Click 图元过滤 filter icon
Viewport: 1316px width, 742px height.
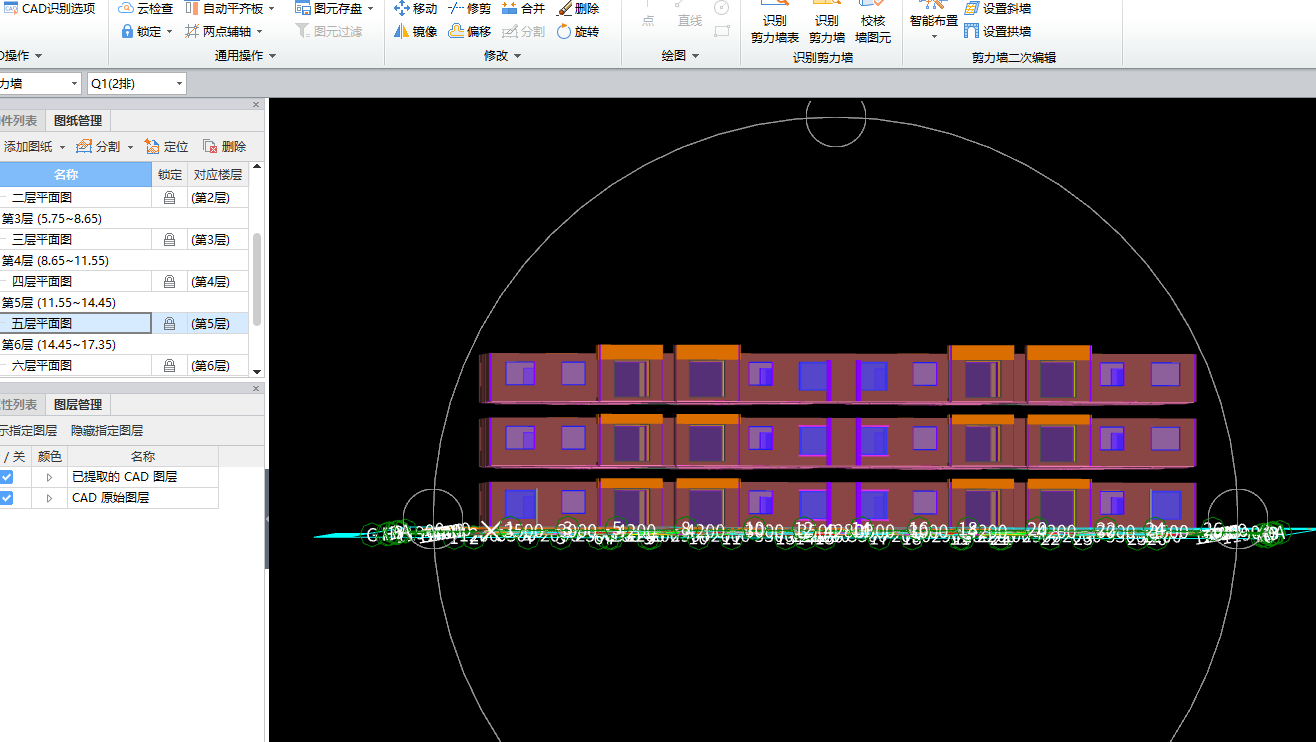point(303,31)
